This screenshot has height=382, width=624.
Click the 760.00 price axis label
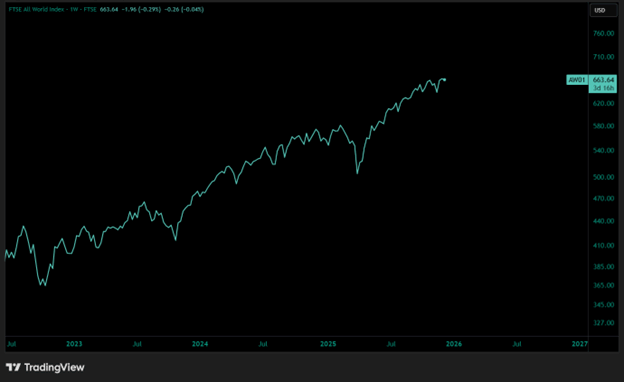click(603, 33)
